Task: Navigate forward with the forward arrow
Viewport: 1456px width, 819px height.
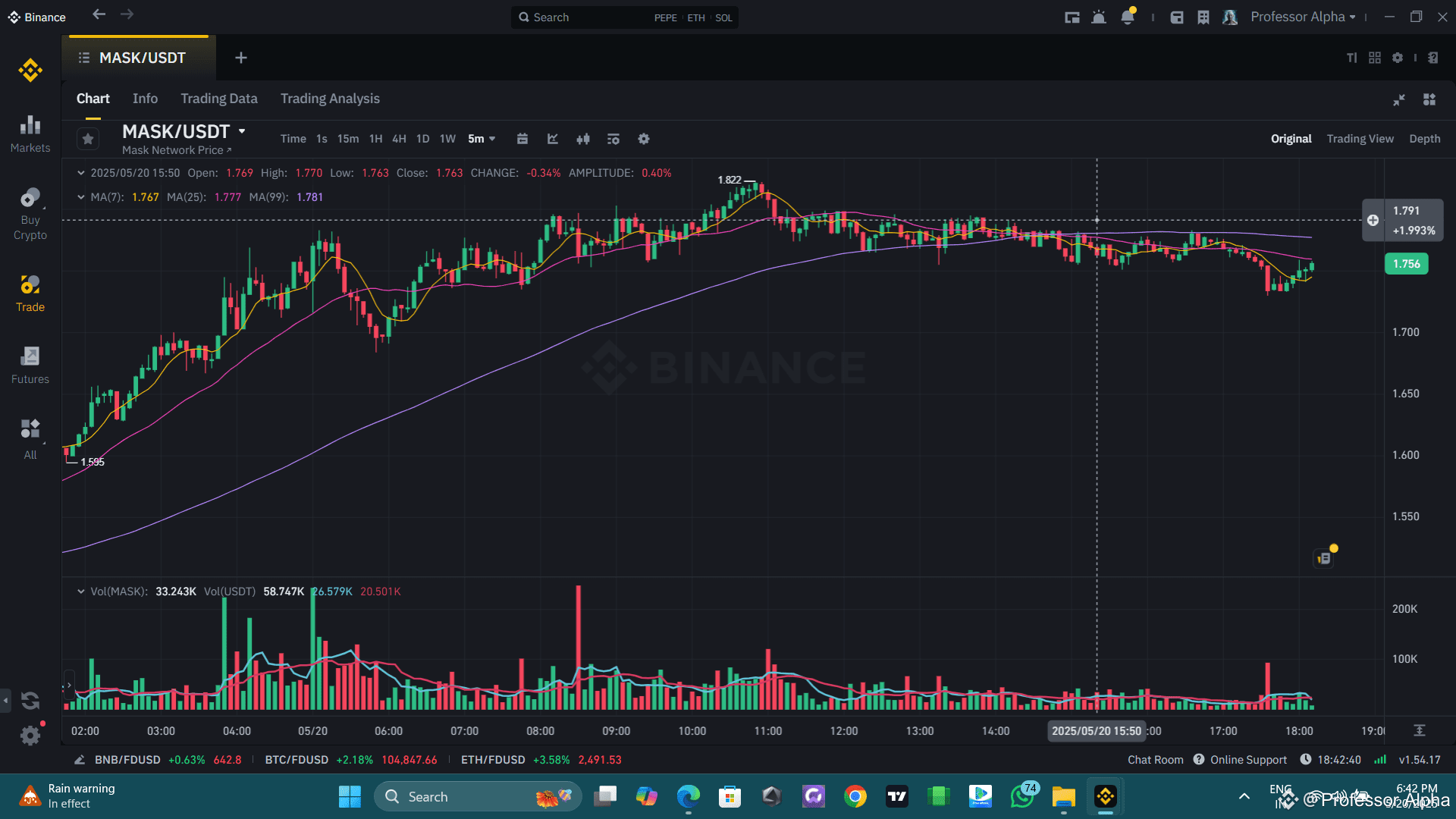Action: (127, 14)
